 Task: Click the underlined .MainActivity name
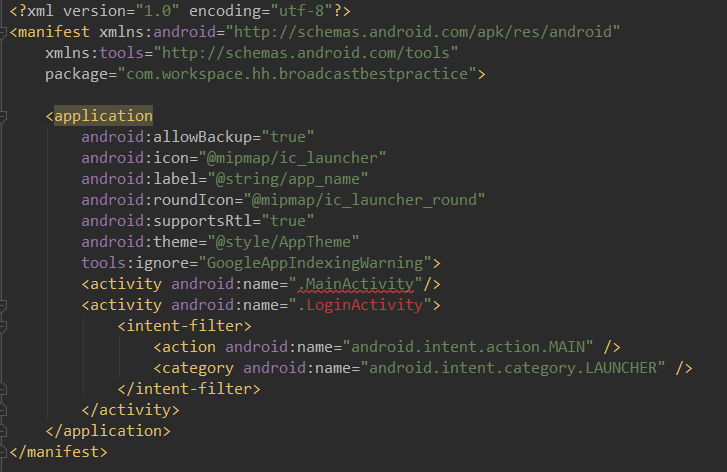(x=356, y=284)
